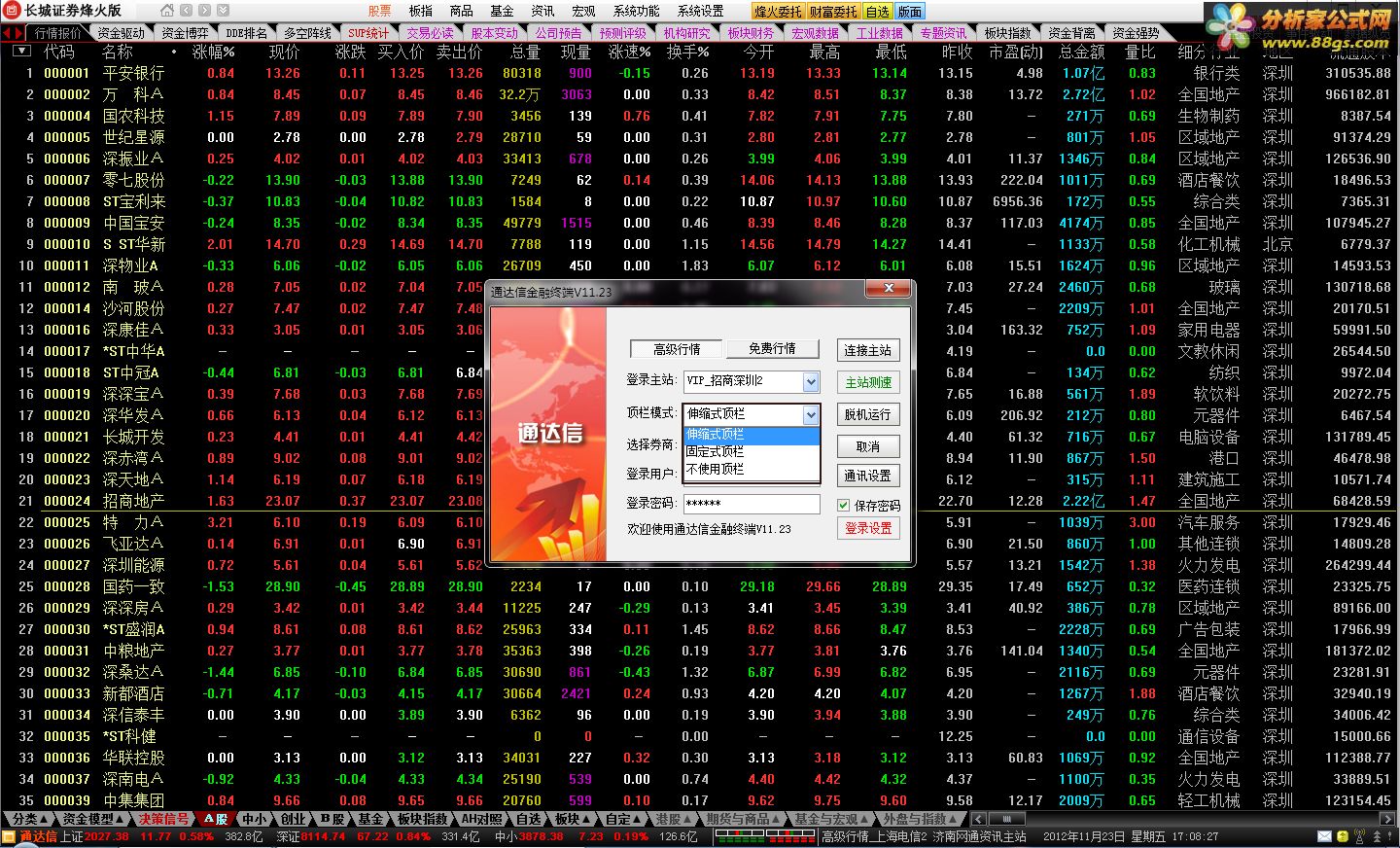
Task: Open the 宏观 menu
Action: tap(583, 11)
